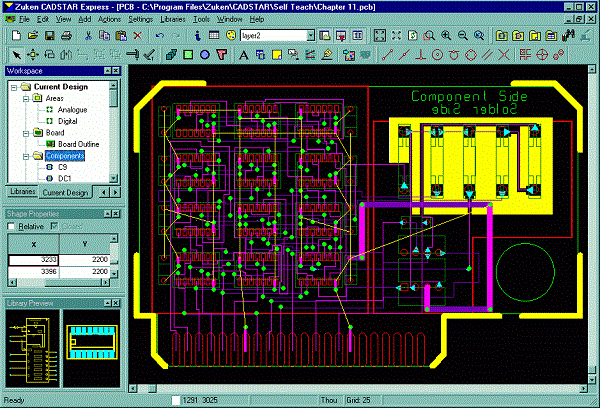Viewport: 600px width, 408px height.
Task: Close the Library Preview panel
Action: click(x=116, y=303)
